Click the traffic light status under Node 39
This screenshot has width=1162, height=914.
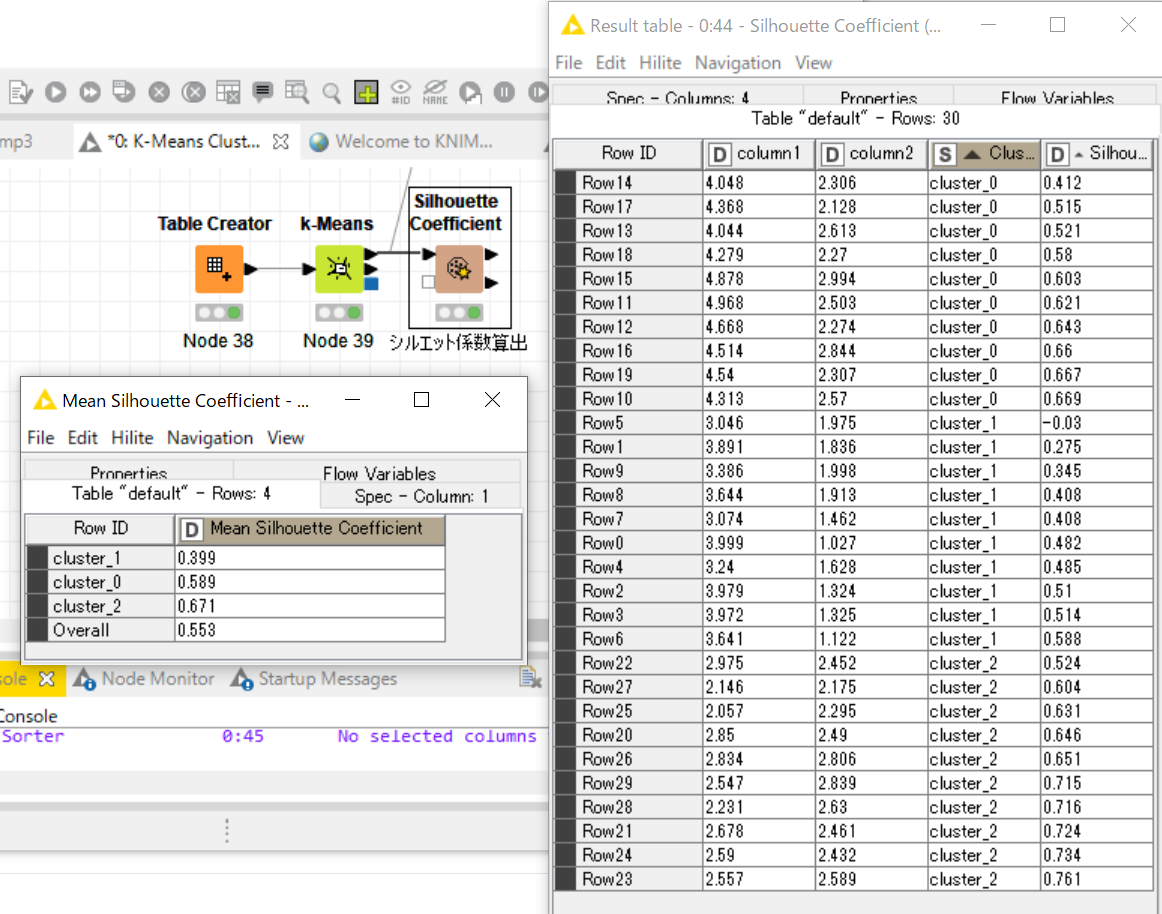pos(339,313)
